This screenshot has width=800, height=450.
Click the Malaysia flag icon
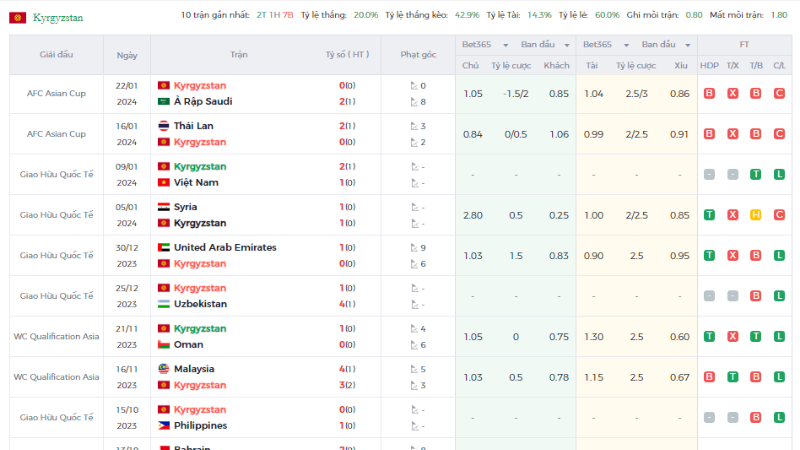click(x=163, y=369)
